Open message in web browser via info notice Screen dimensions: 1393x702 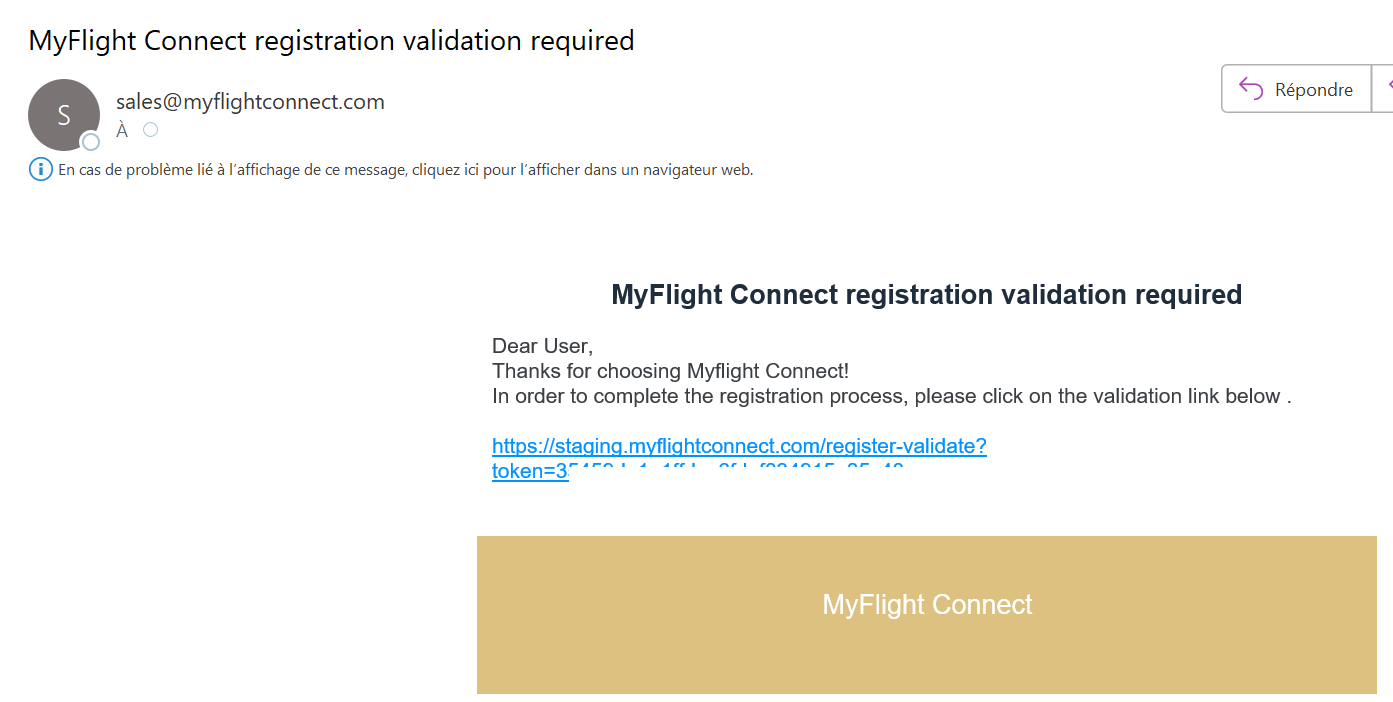[405, 170]
